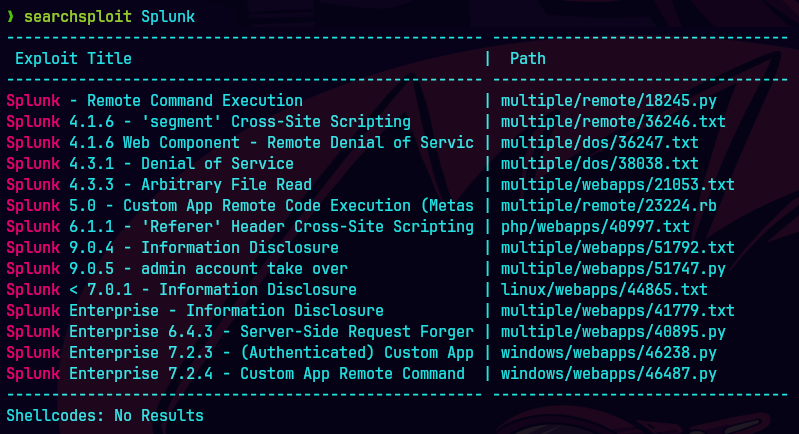Click path multiple/webapps/51747.py
The image size is (799, 434).
pos(613,268)
